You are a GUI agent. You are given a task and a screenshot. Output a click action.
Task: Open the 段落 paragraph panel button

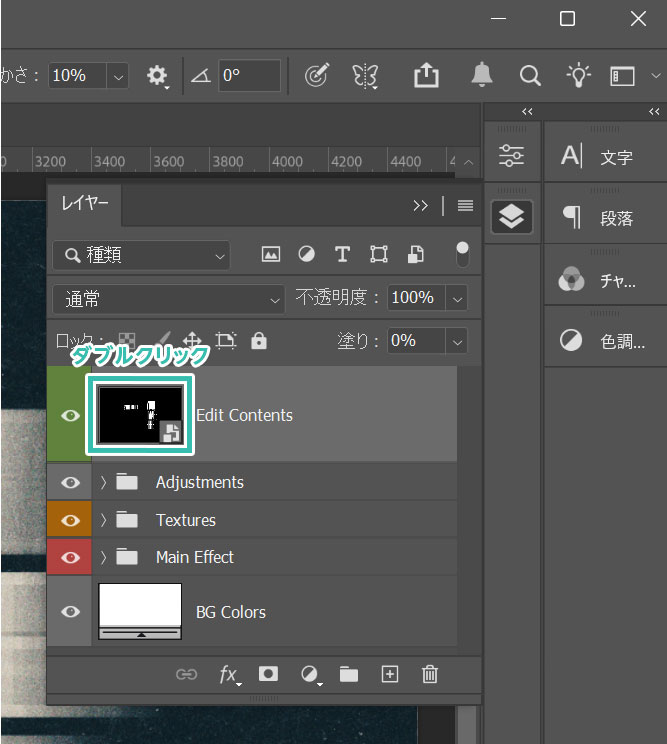(x=601, y=218)
